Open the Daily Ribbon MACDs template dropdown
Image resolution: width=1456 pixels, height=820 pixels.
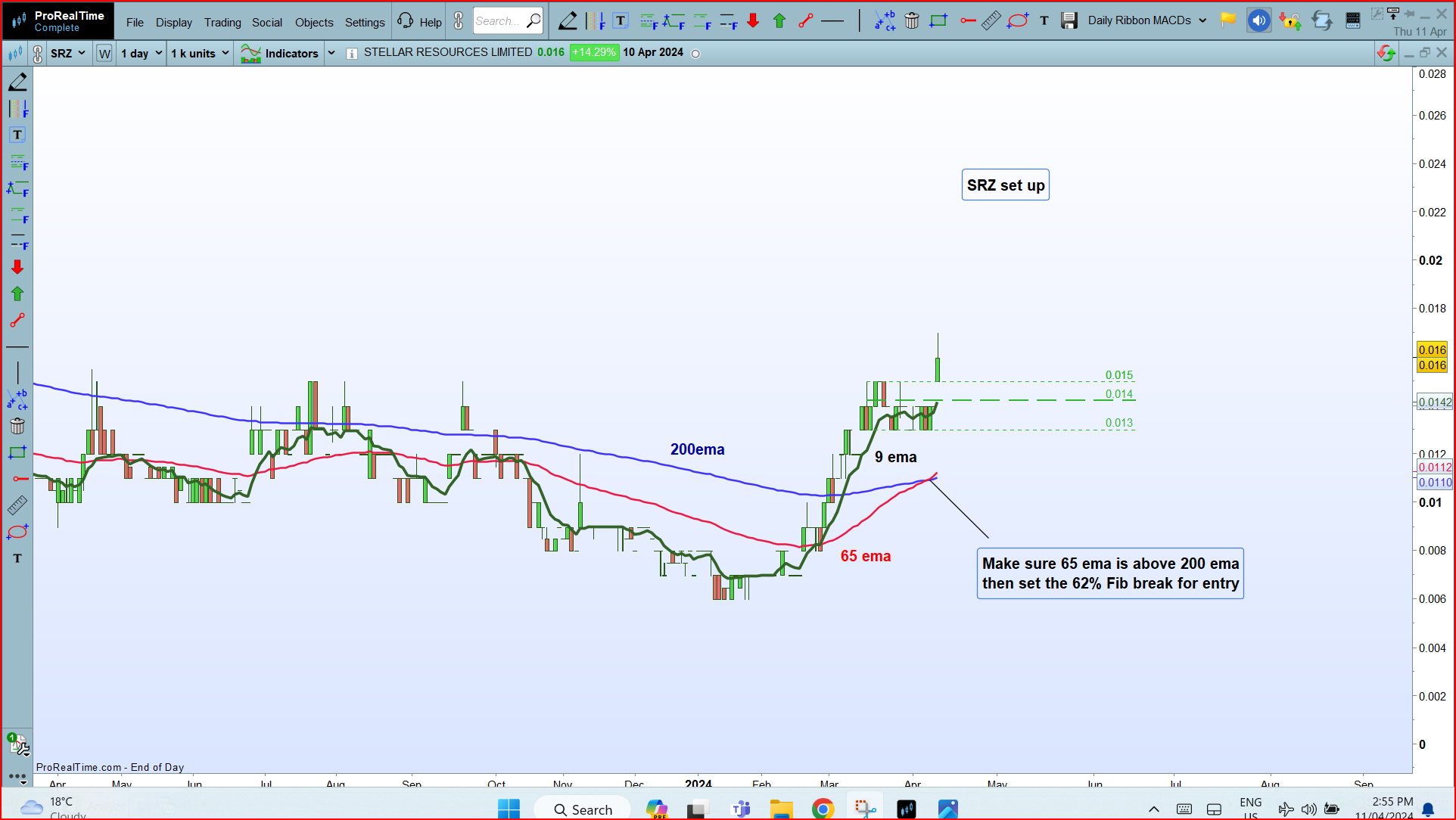pos(1146,20)
